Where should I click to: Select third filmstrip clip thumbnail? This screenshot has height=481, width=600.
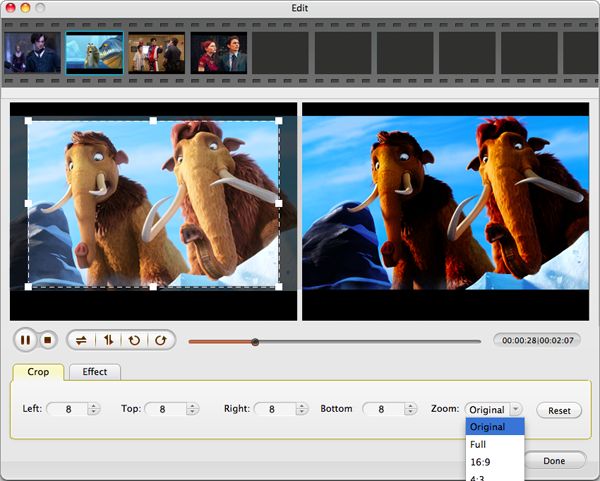(x=157, y=53)
